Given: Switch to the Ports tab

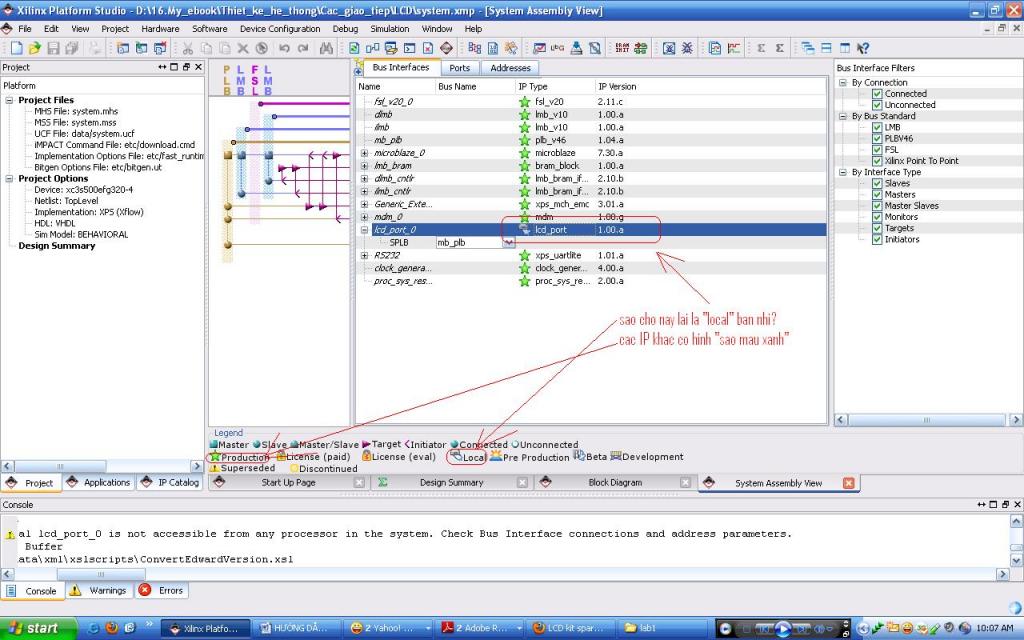Looking at the screenshot, I should click(459, 68).
